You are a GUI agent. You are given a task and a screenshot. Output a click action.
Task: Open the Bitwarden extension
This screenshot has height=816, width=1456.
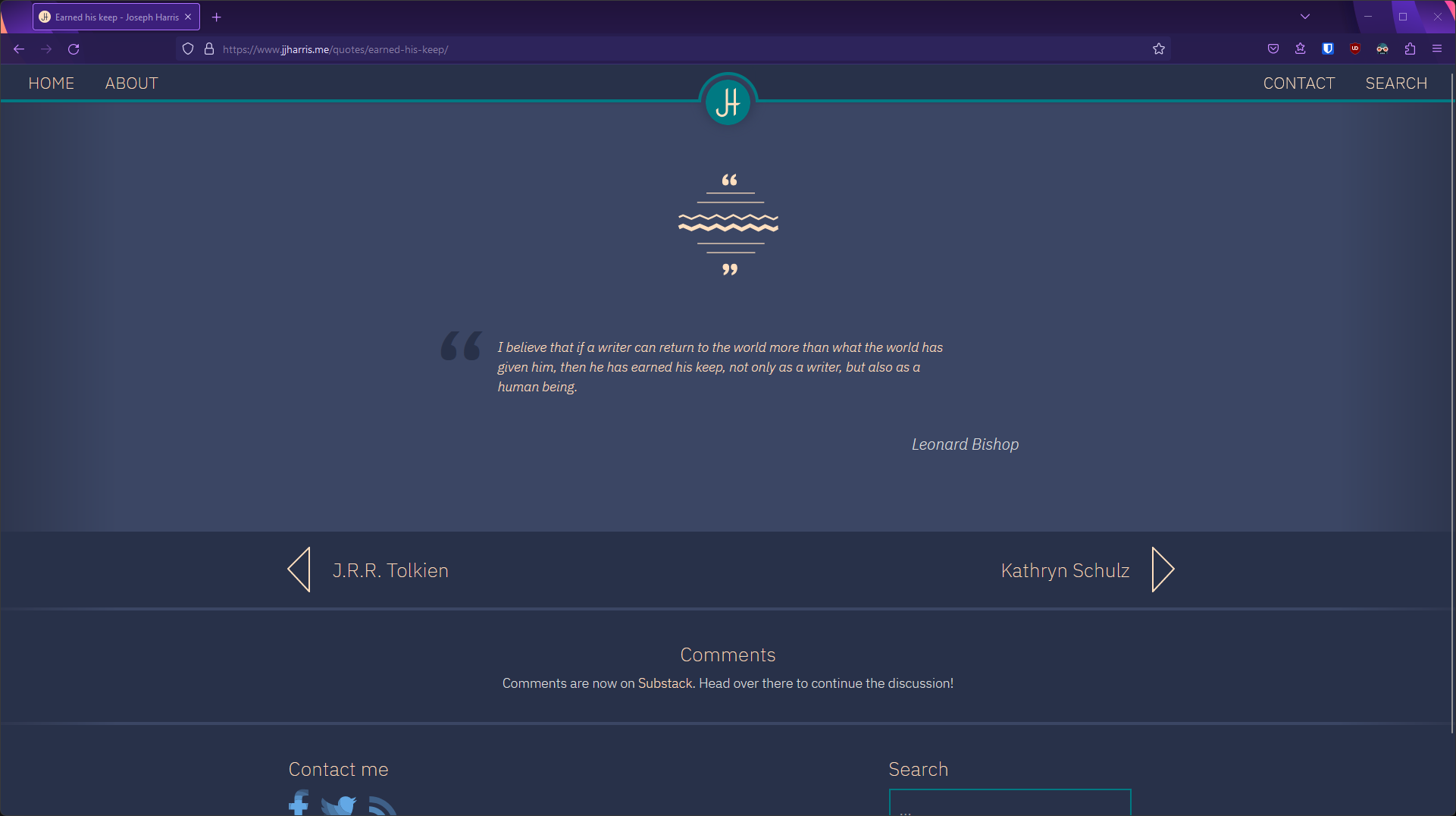(x=1328, y=49)
